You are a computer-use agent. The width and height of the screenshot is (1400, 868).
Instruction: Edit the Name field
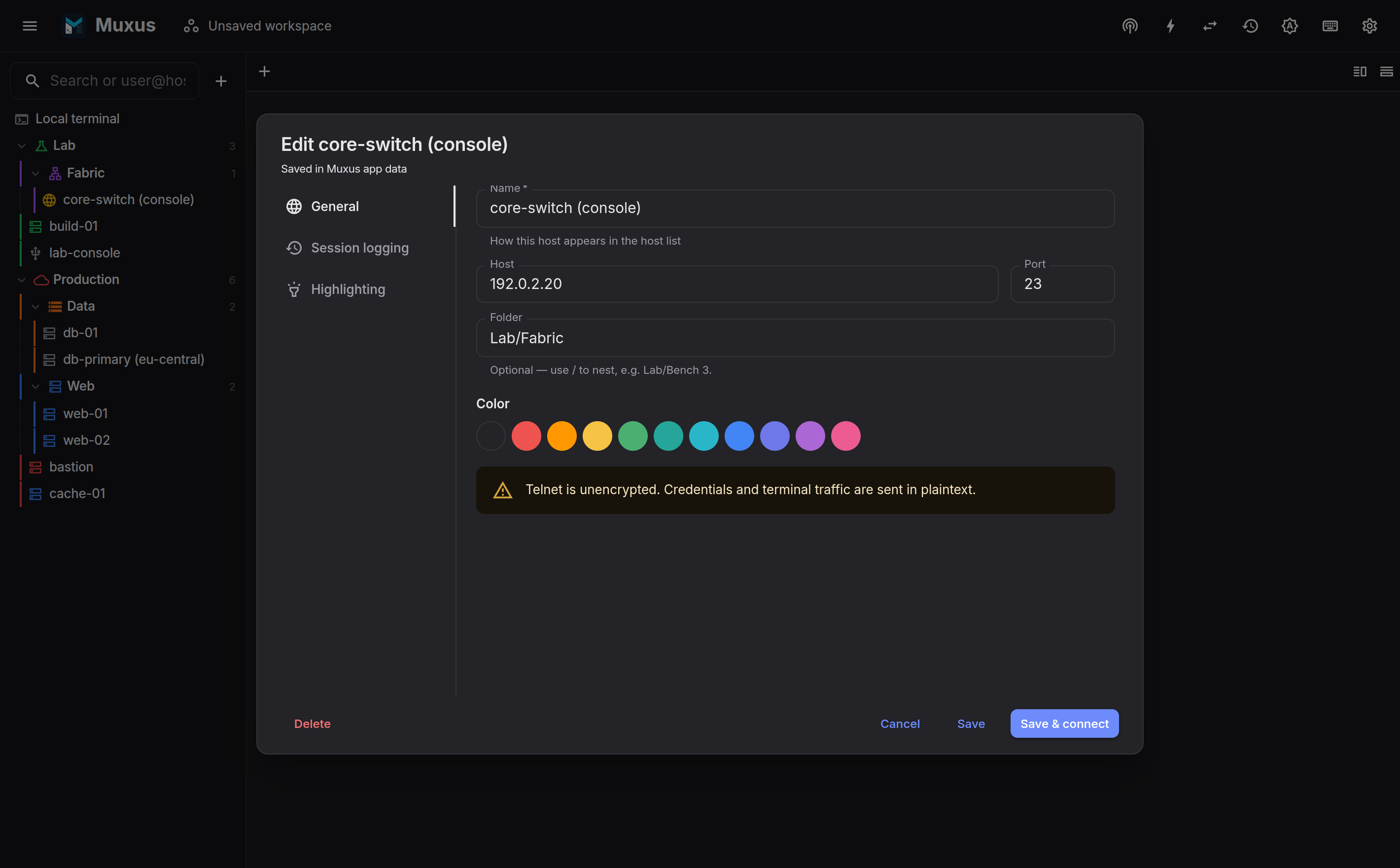tap(795, 209)
